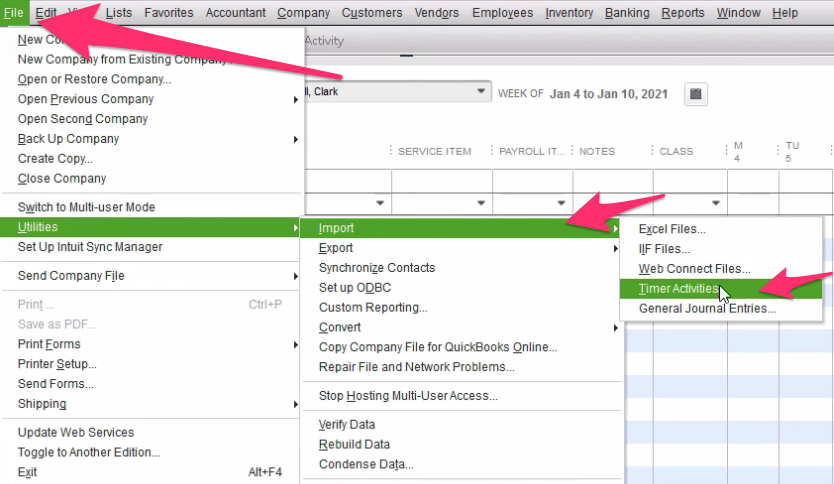Open the Company menu

pyautogui.click(x=303, y=13)
